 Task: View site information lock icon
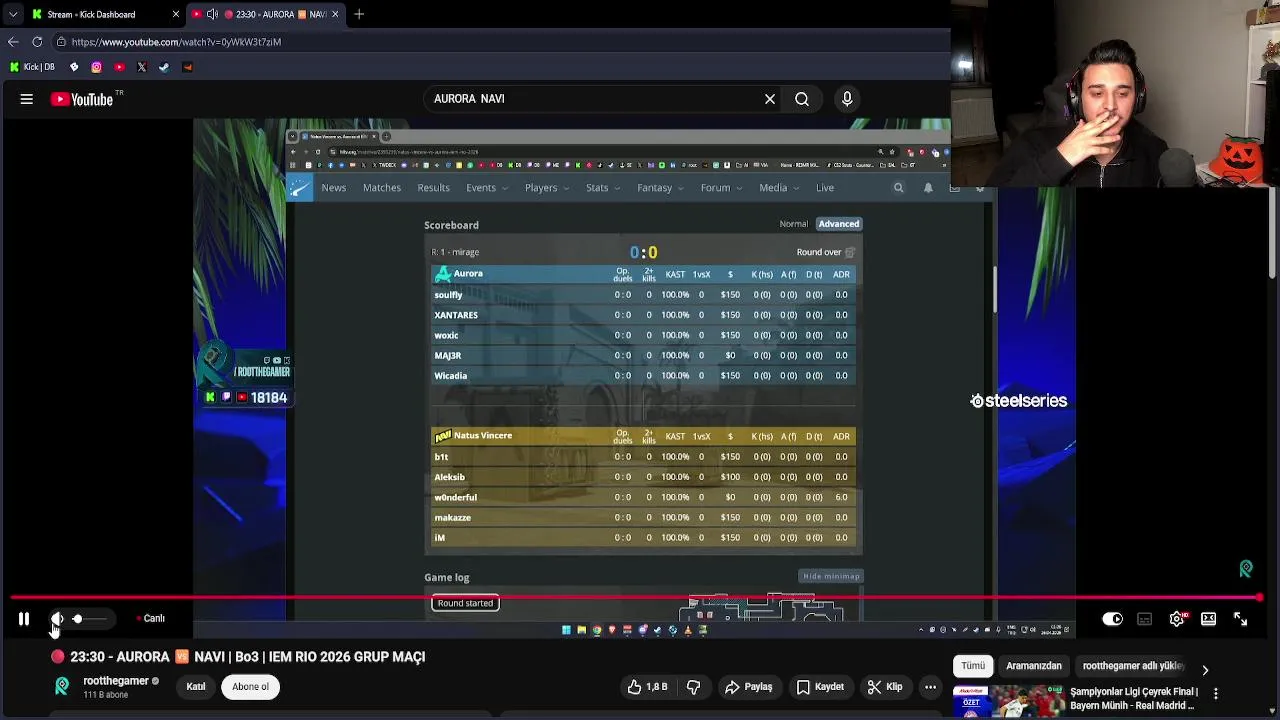click(x=61, y=42)
